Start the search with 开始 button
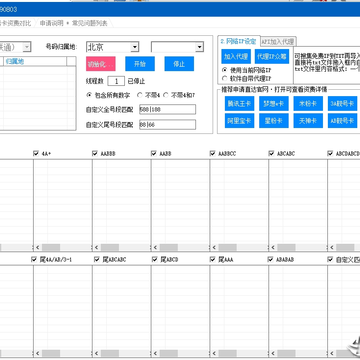The image size is (360, 360). tap(140, 64)
